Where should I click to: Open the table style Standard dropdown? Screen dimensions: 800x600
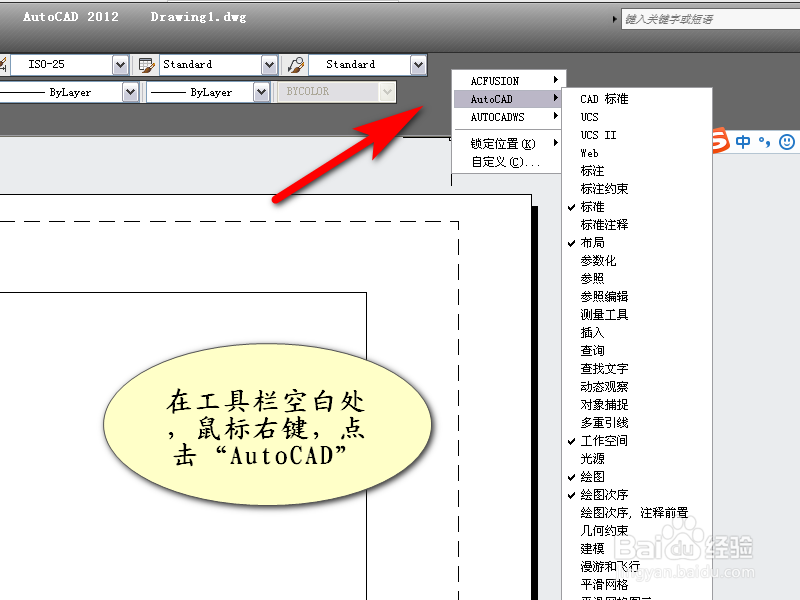coord(269,65)
